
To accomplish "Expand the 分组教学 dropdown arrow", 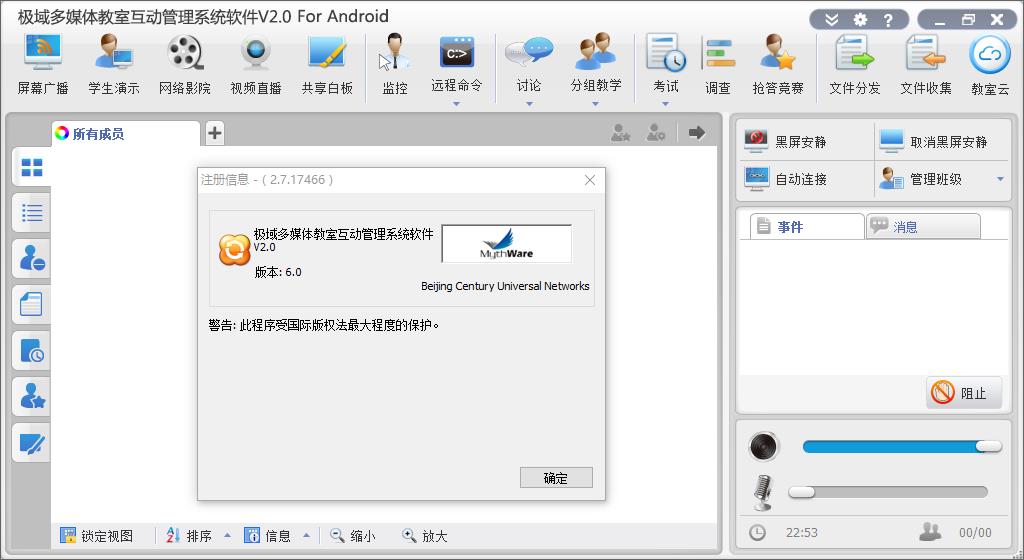I will (596, 104).
